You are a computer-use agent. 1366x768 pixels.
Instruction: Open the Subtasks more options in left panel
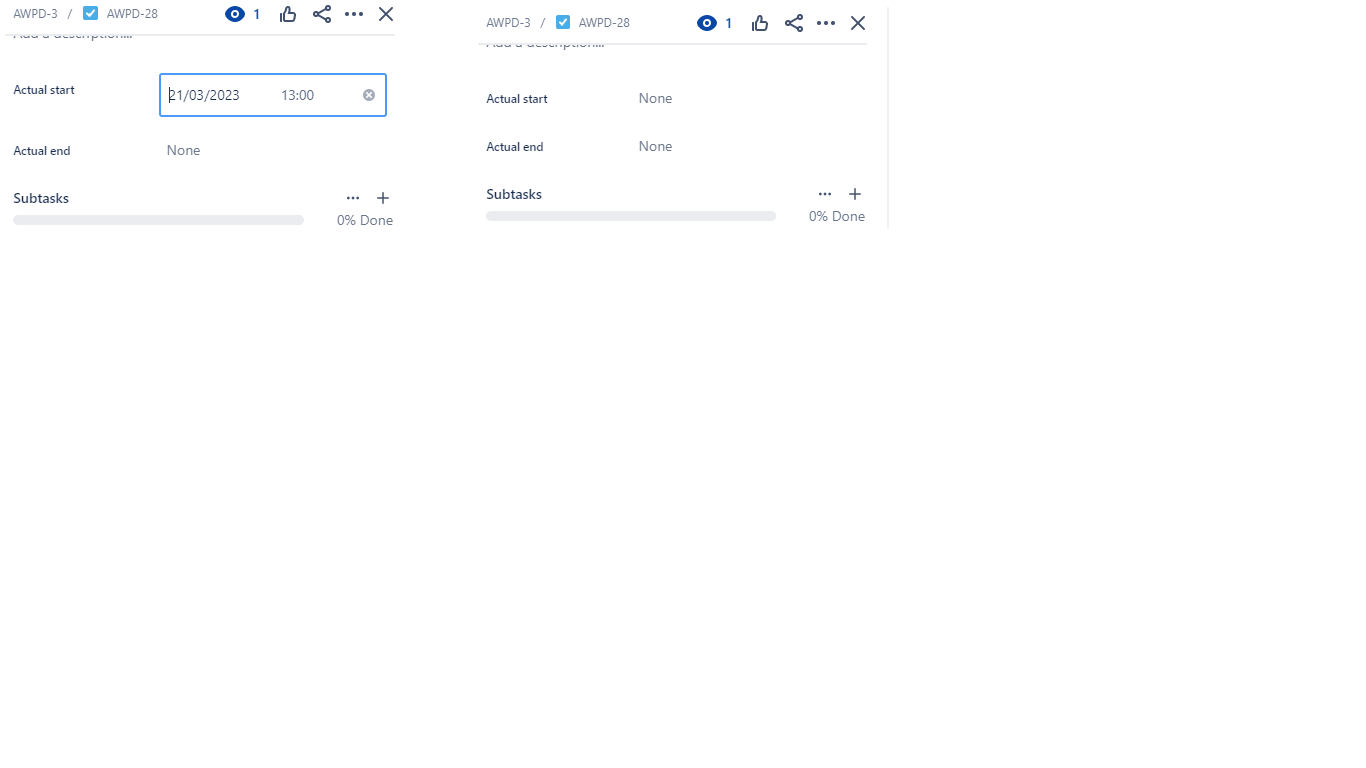353,198
